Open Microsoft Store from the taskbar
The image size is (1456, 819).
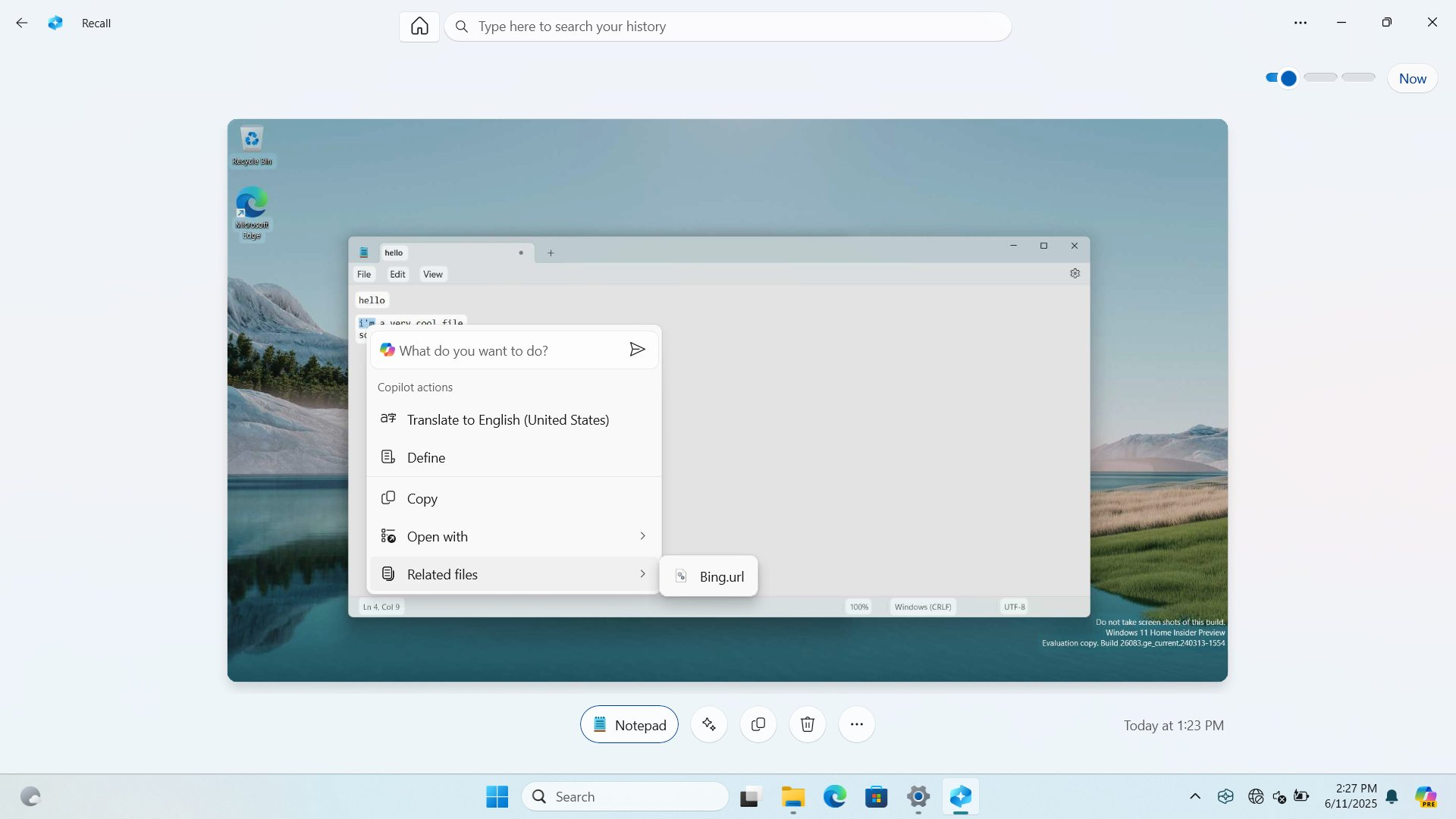pos(876,797)
